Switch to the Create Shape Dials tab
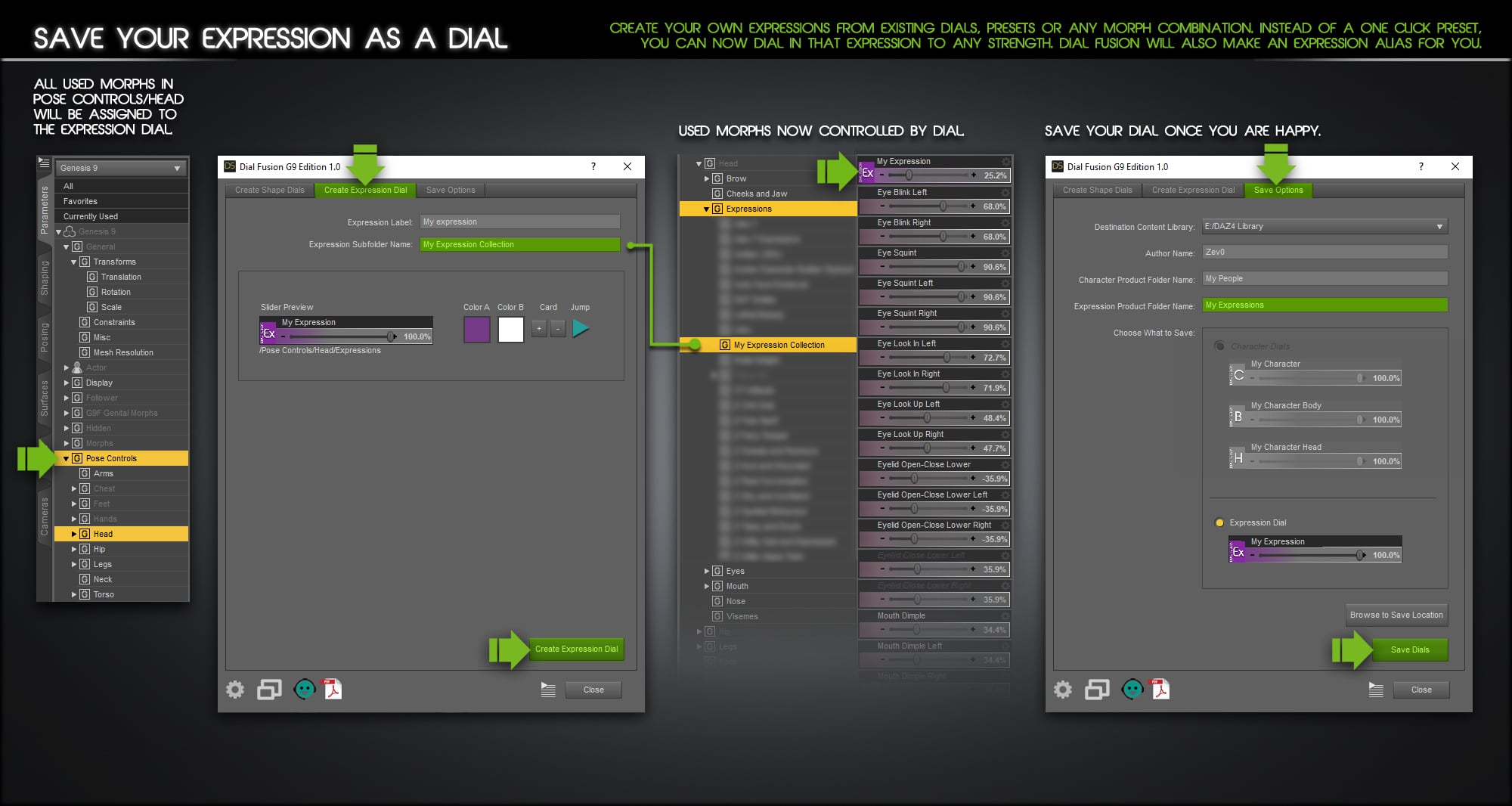1512x806 pixels. coord(268,190)
